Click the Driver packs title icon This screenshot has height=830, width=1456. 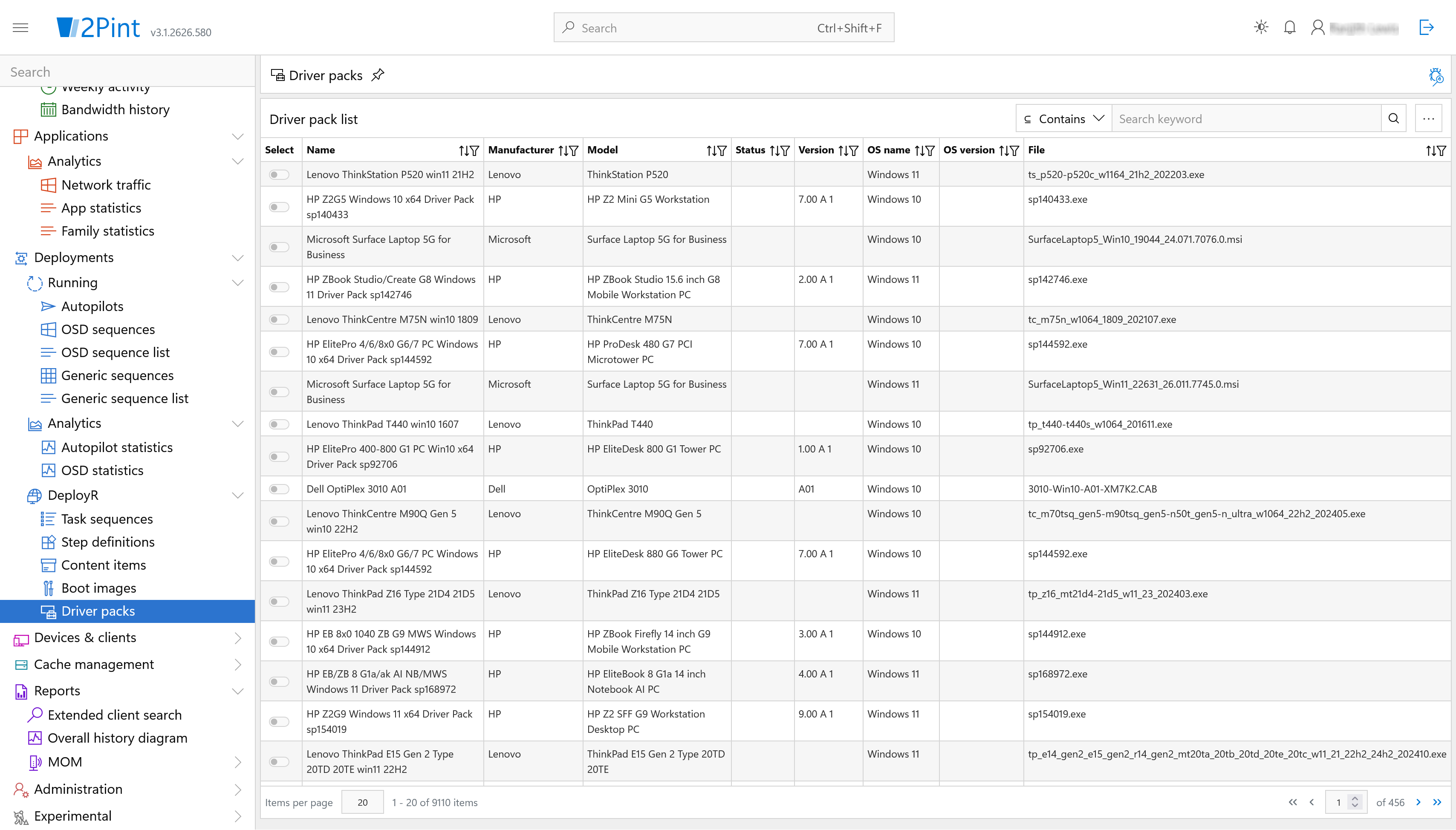[277, 75]
